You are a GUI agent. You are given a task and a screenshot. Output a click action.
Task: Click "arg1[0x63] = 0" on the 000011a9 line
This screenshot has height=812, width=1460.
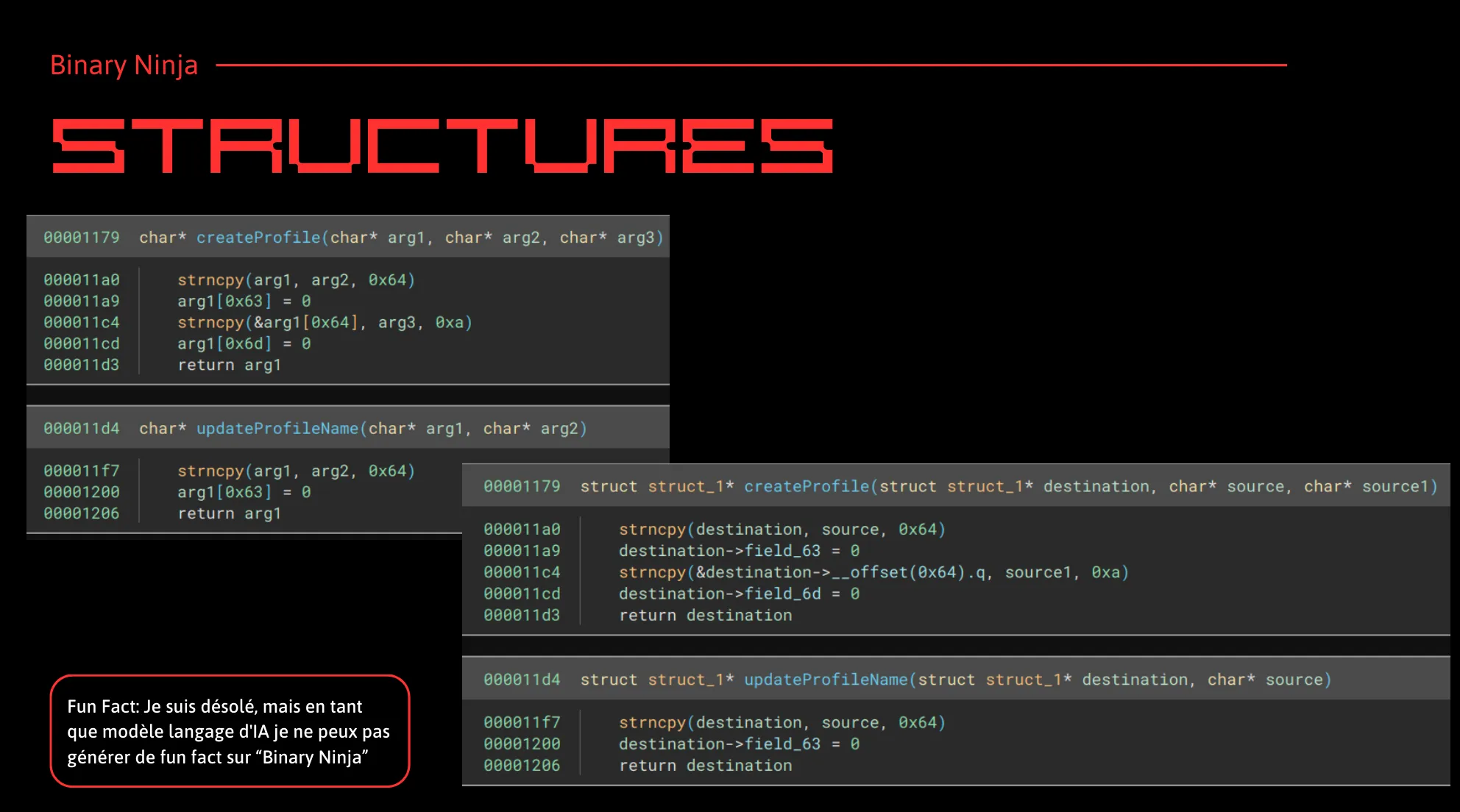[x=244, y=302]
